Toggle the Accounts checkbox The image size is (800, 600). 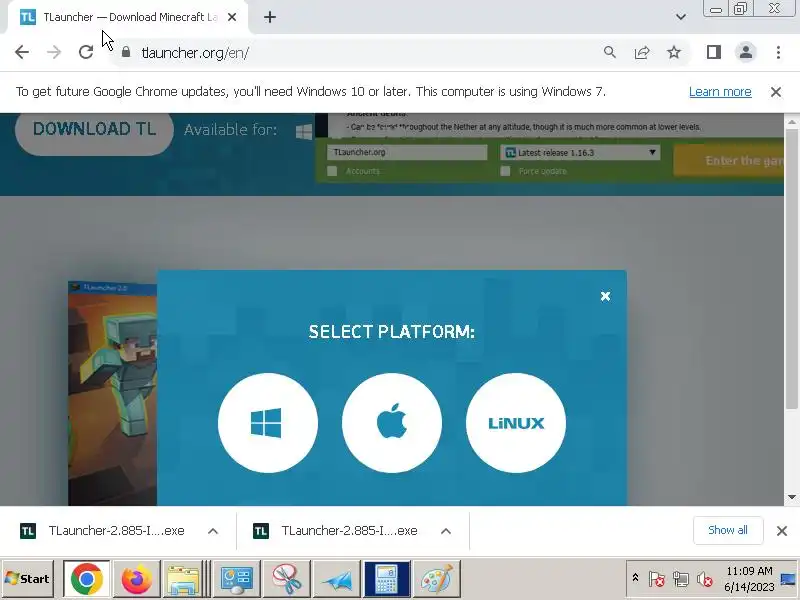coord(332,171)
